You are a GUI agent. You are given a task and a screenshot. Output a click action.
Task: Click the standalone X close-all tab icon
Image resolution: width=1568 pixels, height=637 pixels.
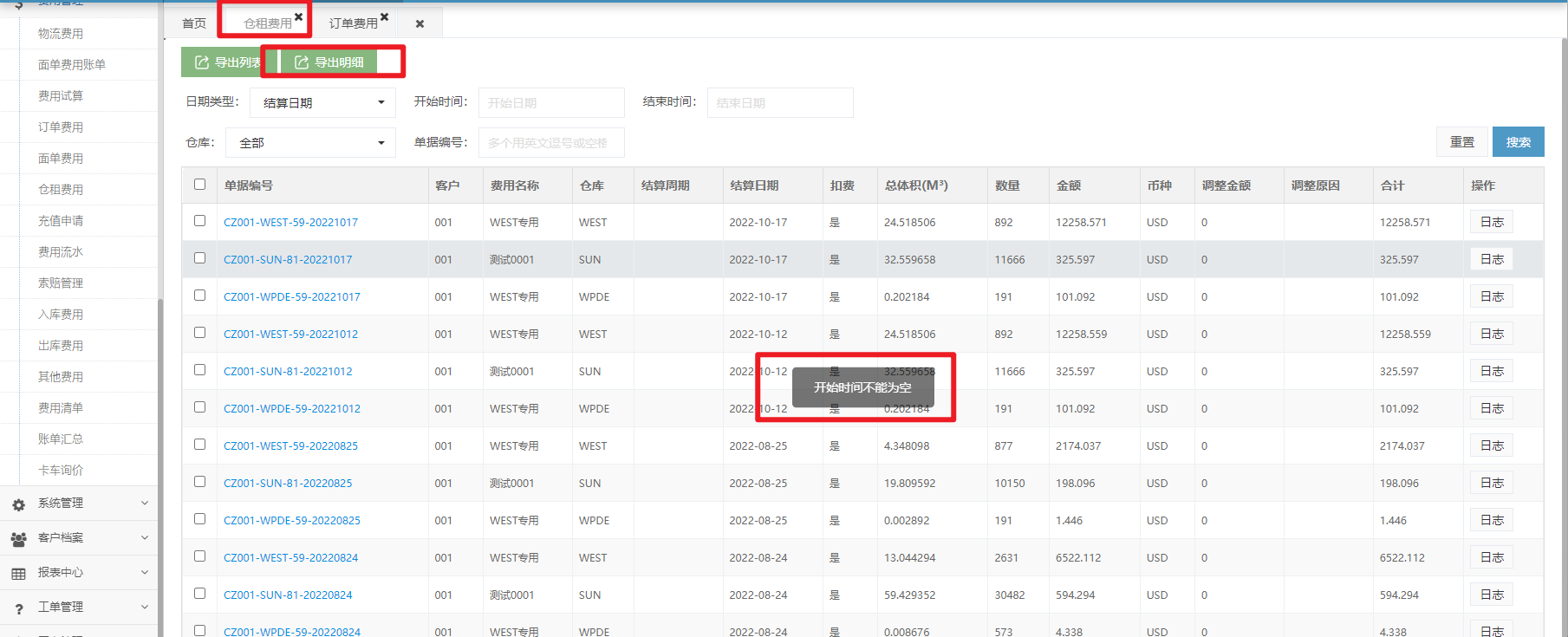pyautogui.click(x=420, y=24)
